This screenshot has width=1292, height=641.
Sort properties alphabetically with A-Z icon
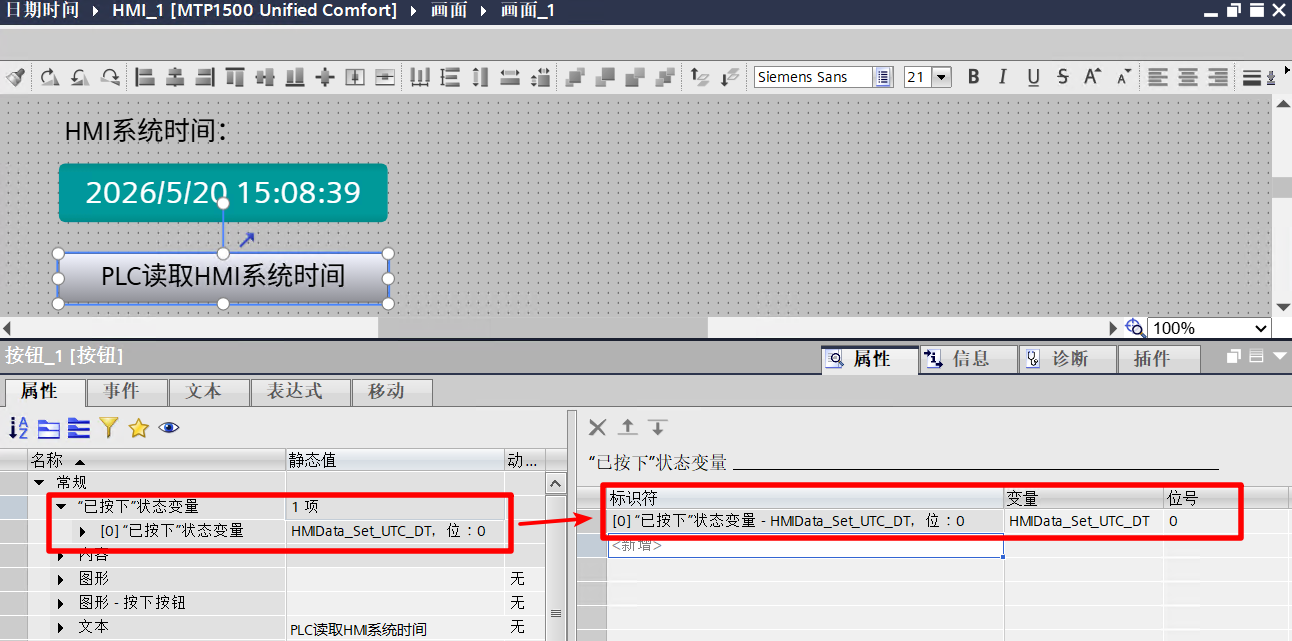pyautogui.click(x=18, y=428)
